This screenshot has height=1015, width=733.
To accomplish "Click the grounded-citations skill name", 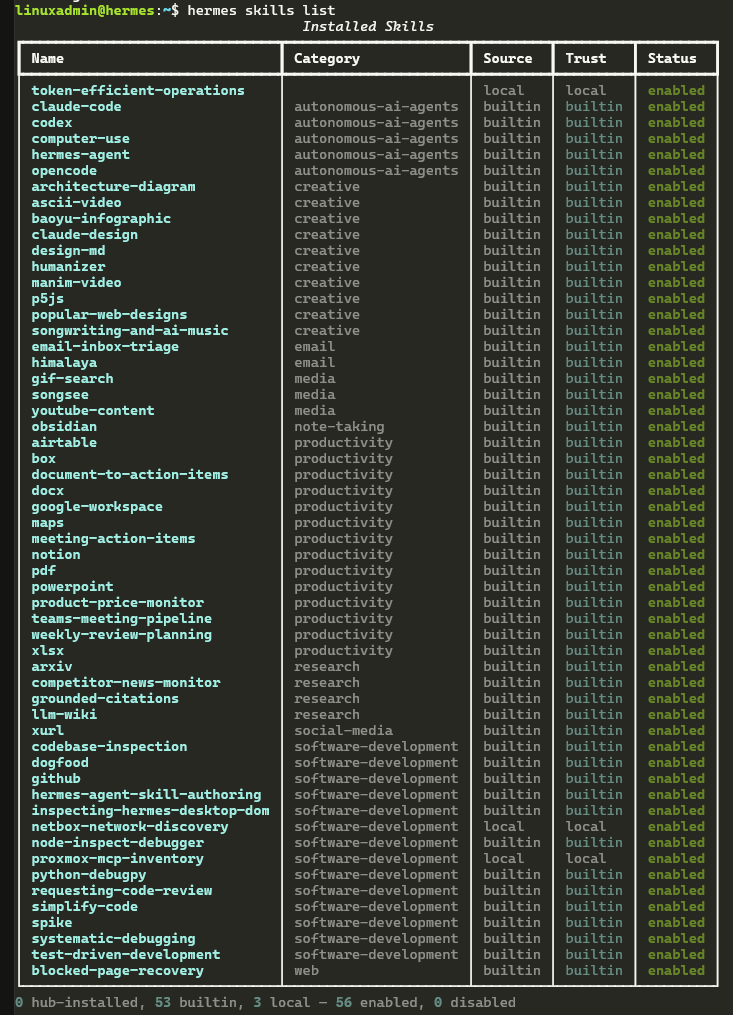I will tap(105, 698).
